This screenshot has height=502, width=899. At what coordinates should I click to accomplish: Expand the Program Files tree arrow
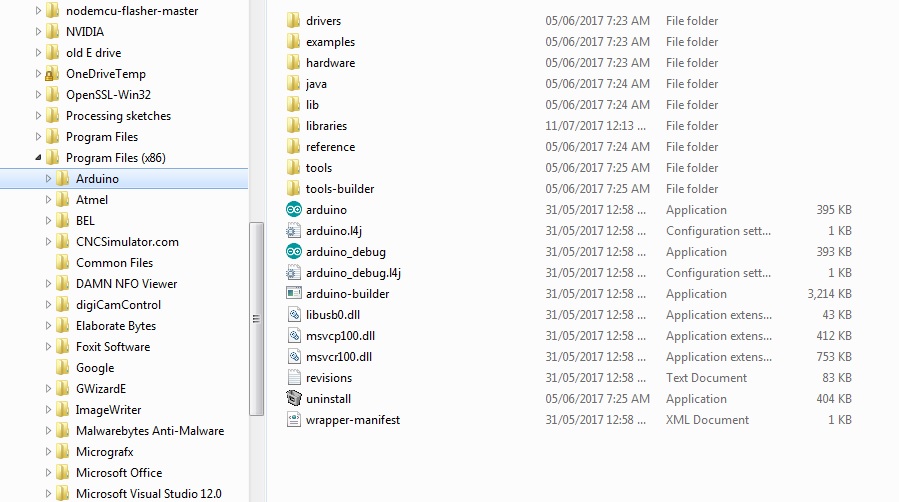coord(38,136)
